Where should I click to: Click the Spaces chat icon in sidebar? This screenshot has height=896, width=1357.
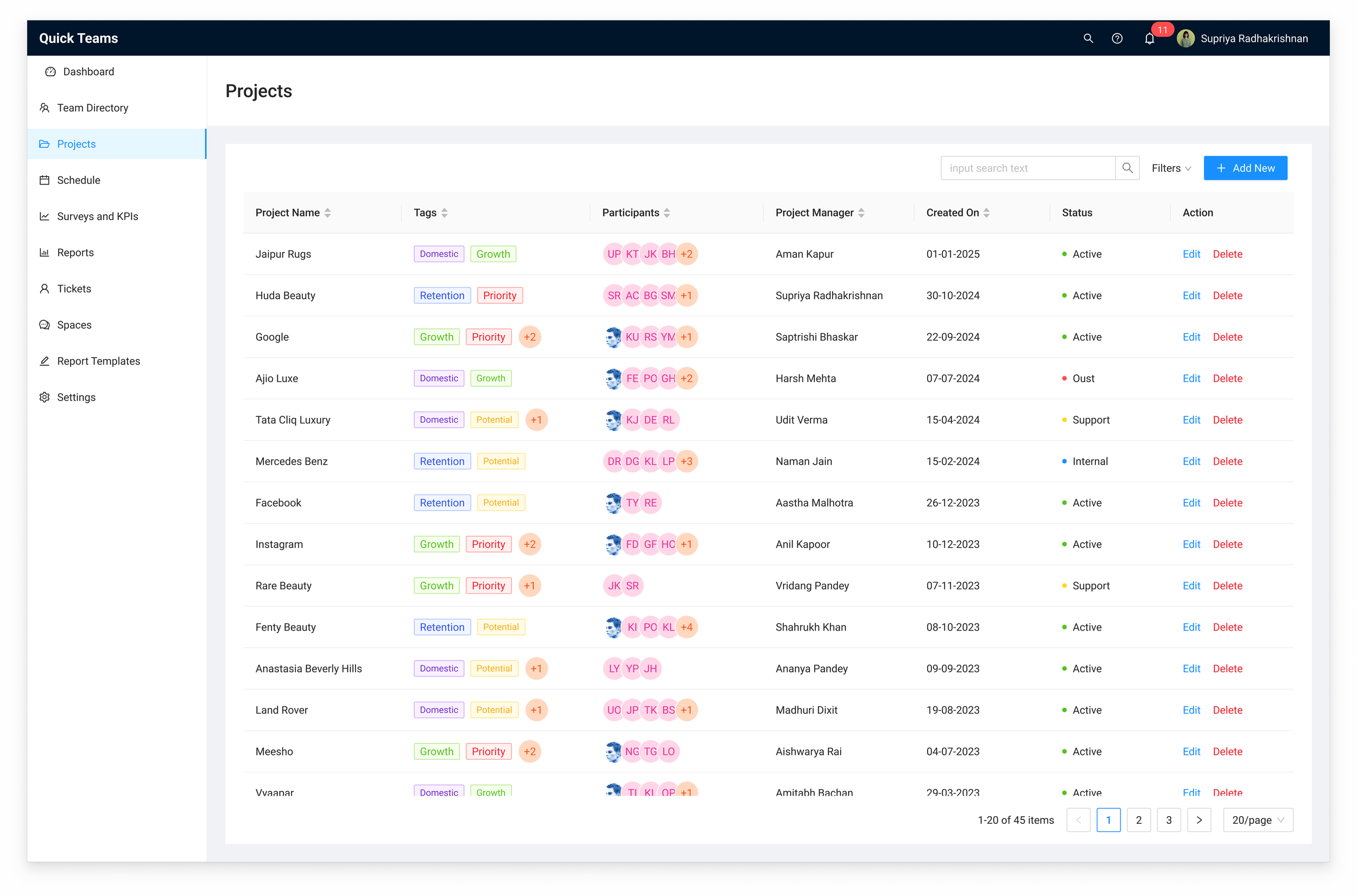45,325
